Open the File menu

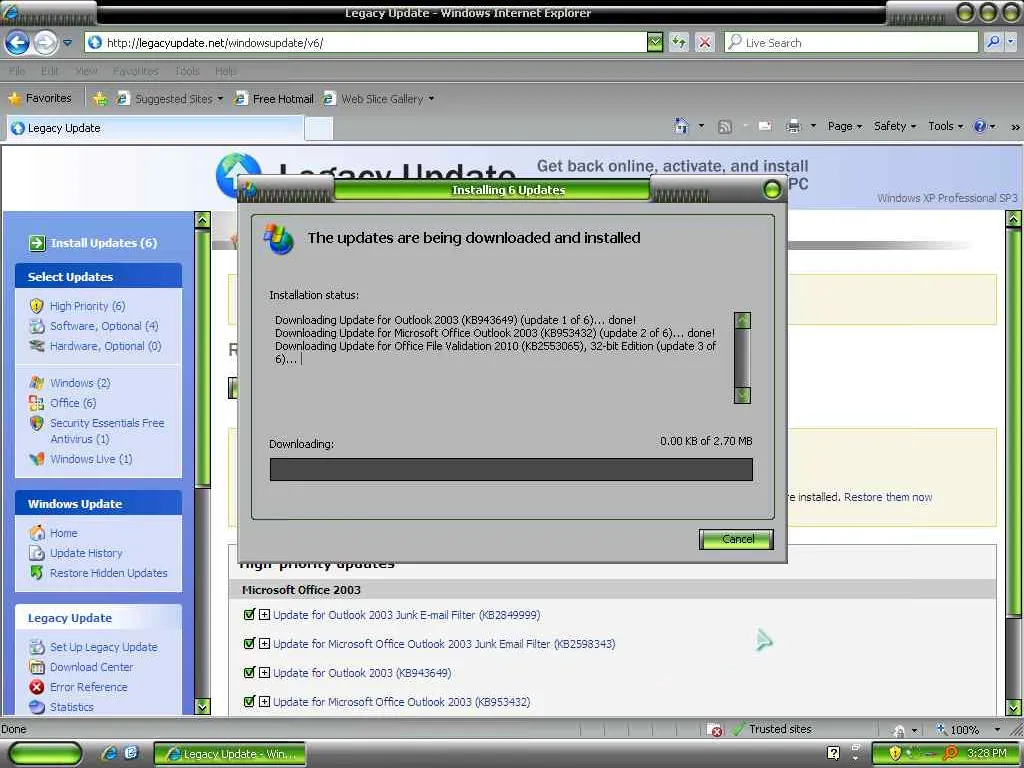(18, 71)
